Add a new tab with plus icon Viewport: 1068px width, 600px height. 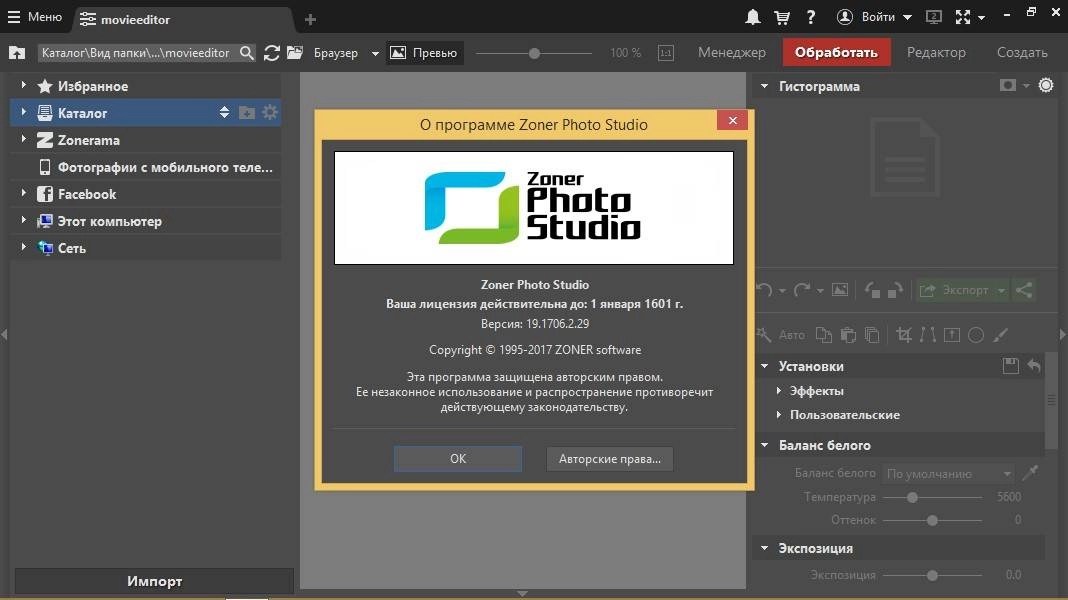310,20
